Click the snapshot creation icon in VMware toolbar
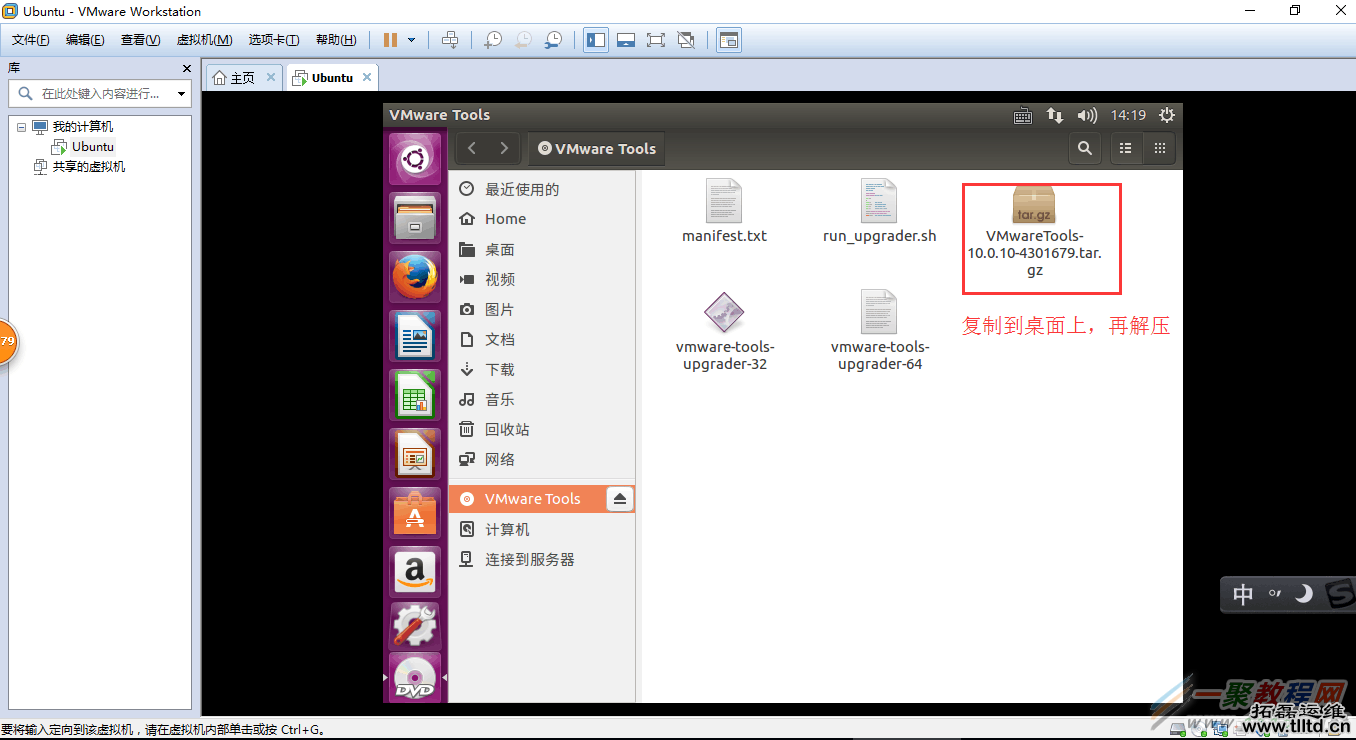The width and height of the screenshot is (1356, 740). 492,40
